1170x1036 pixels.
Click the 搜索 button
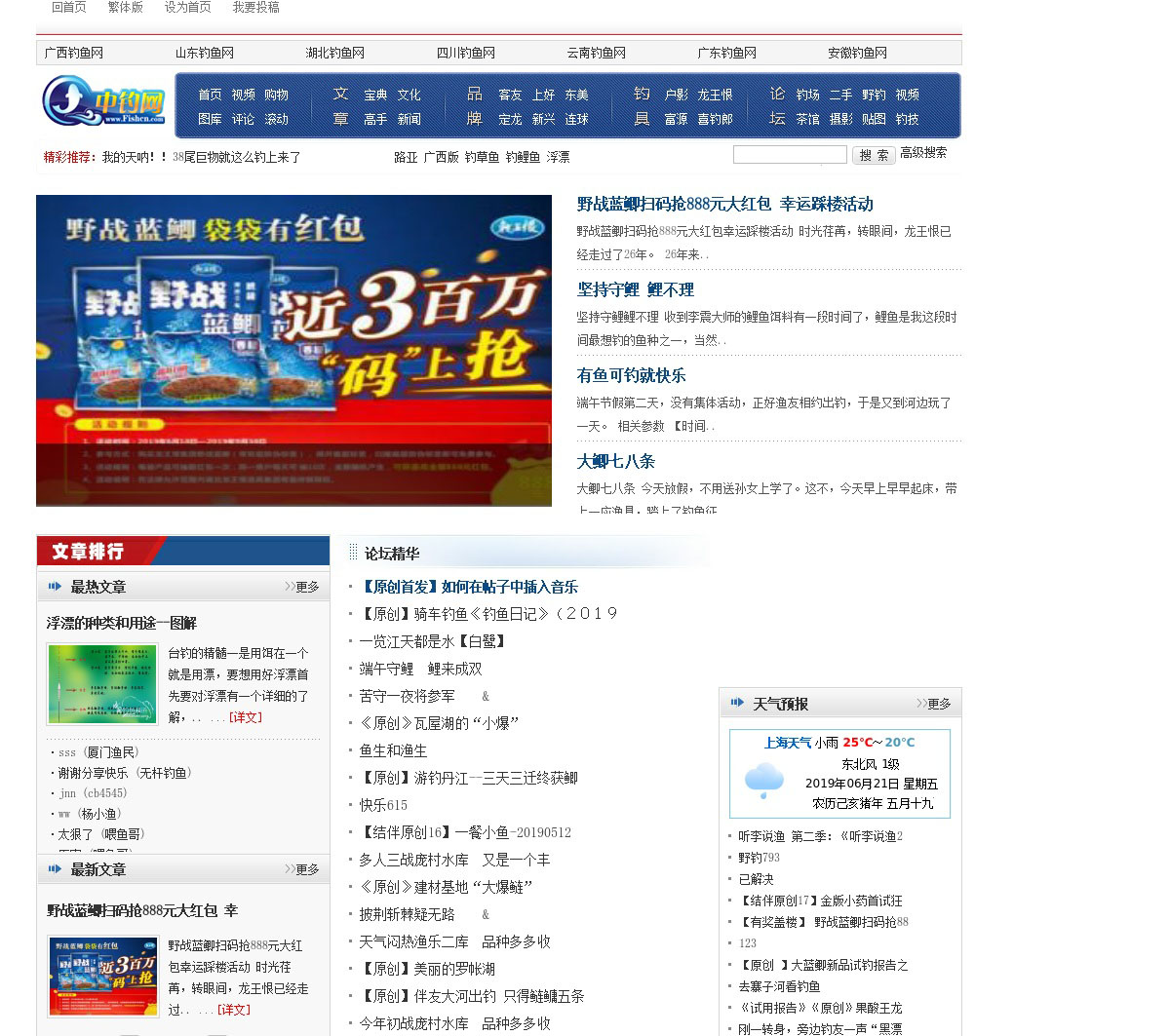pos(874,155)
